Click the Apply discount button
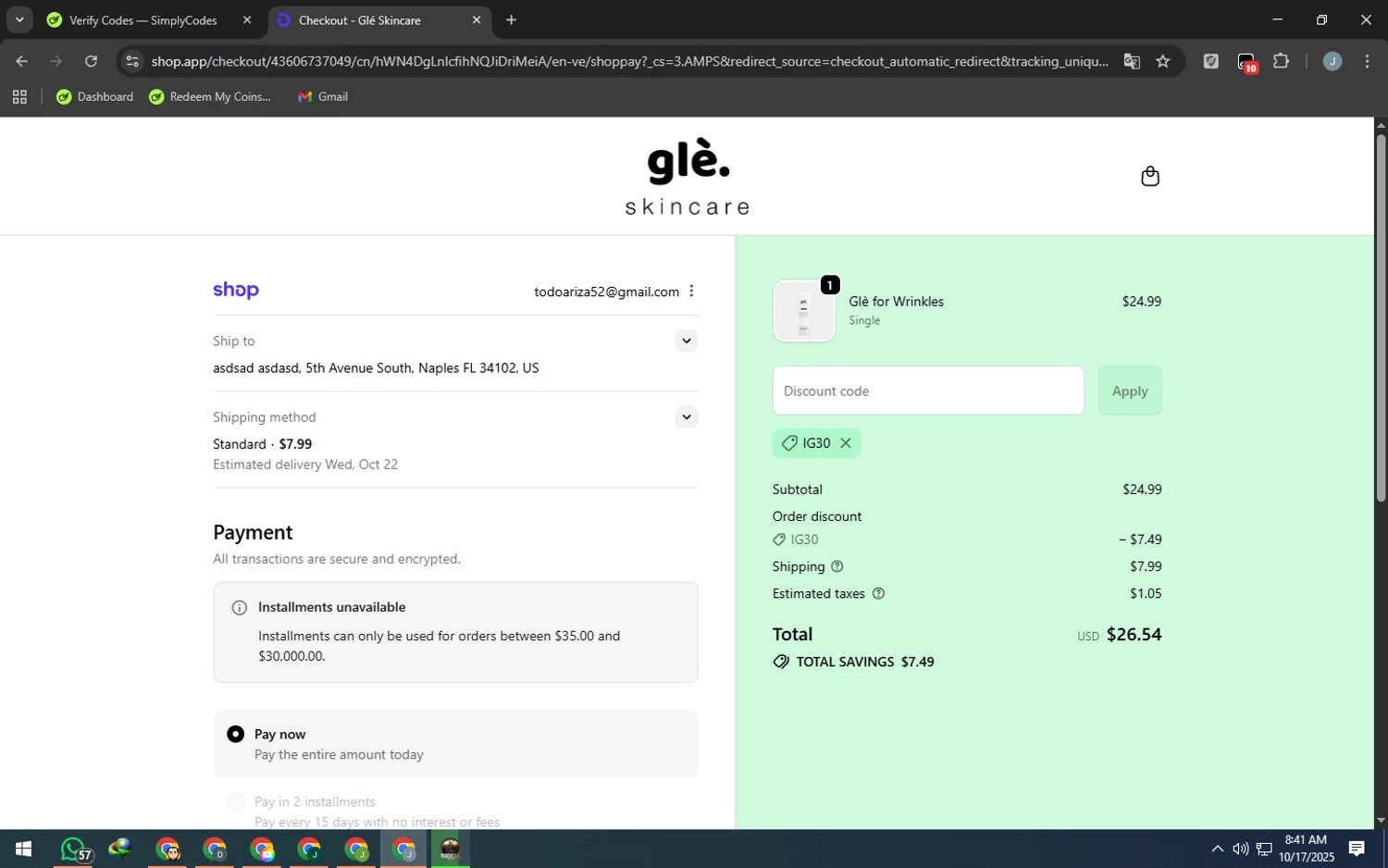 coord(1129,391)
